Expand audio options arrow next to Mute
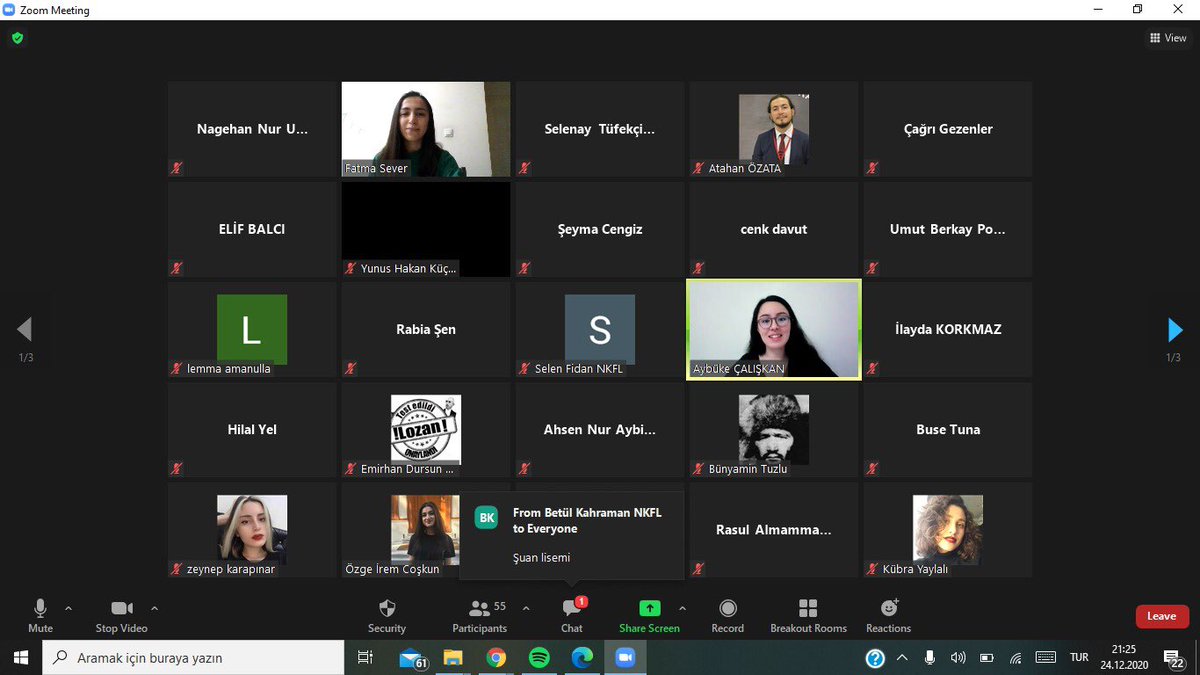 click(x=68, y=608)
